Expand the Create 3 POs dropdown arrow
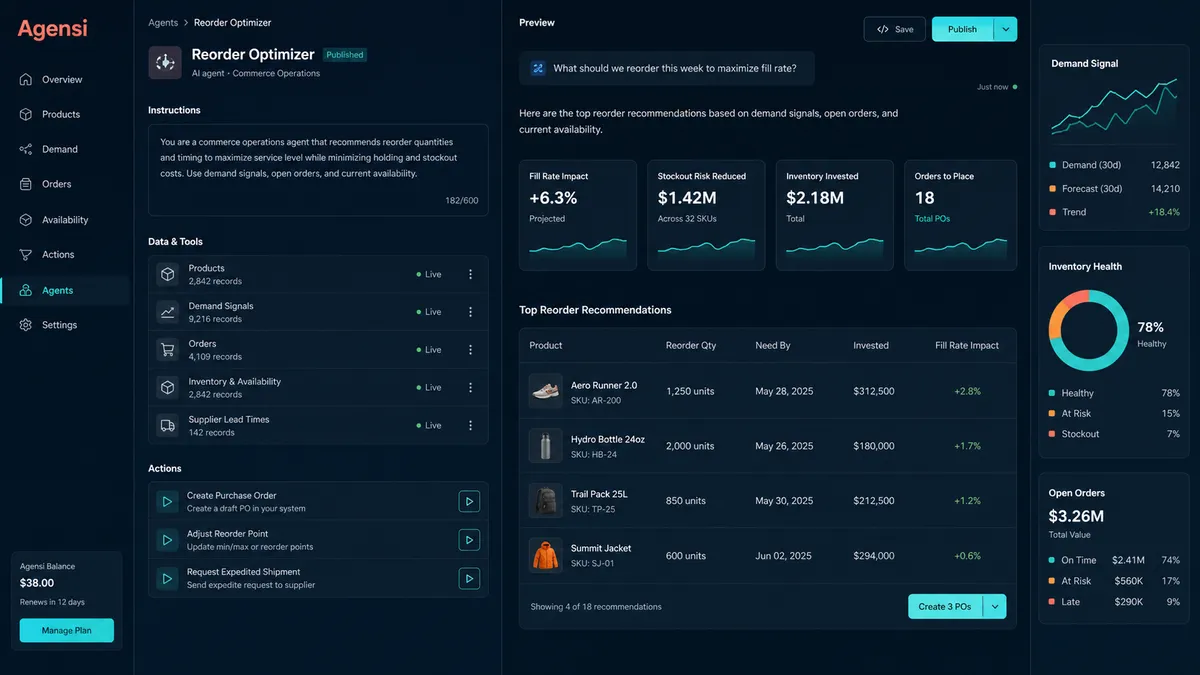 tap(994, 607)
